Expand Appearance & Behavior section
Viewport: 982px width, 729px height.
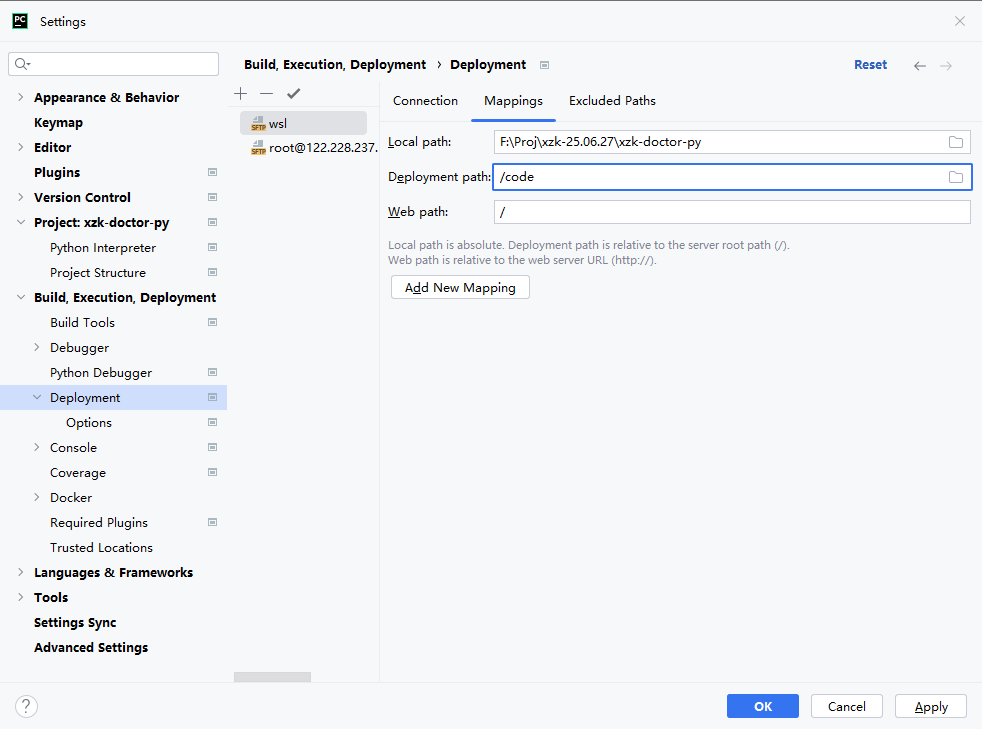[21, 97]
